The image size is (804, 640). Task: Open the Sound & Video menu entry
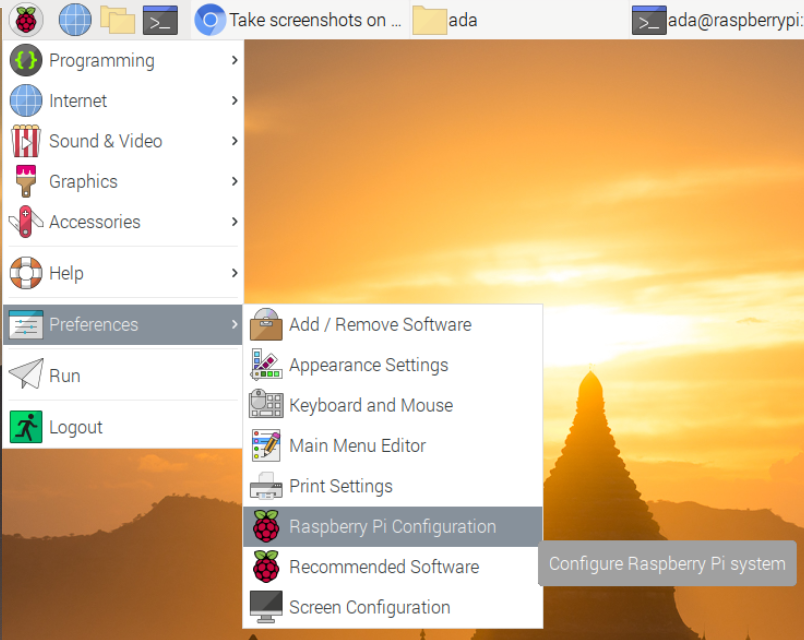pyautogui.click(x=100, y=141)
